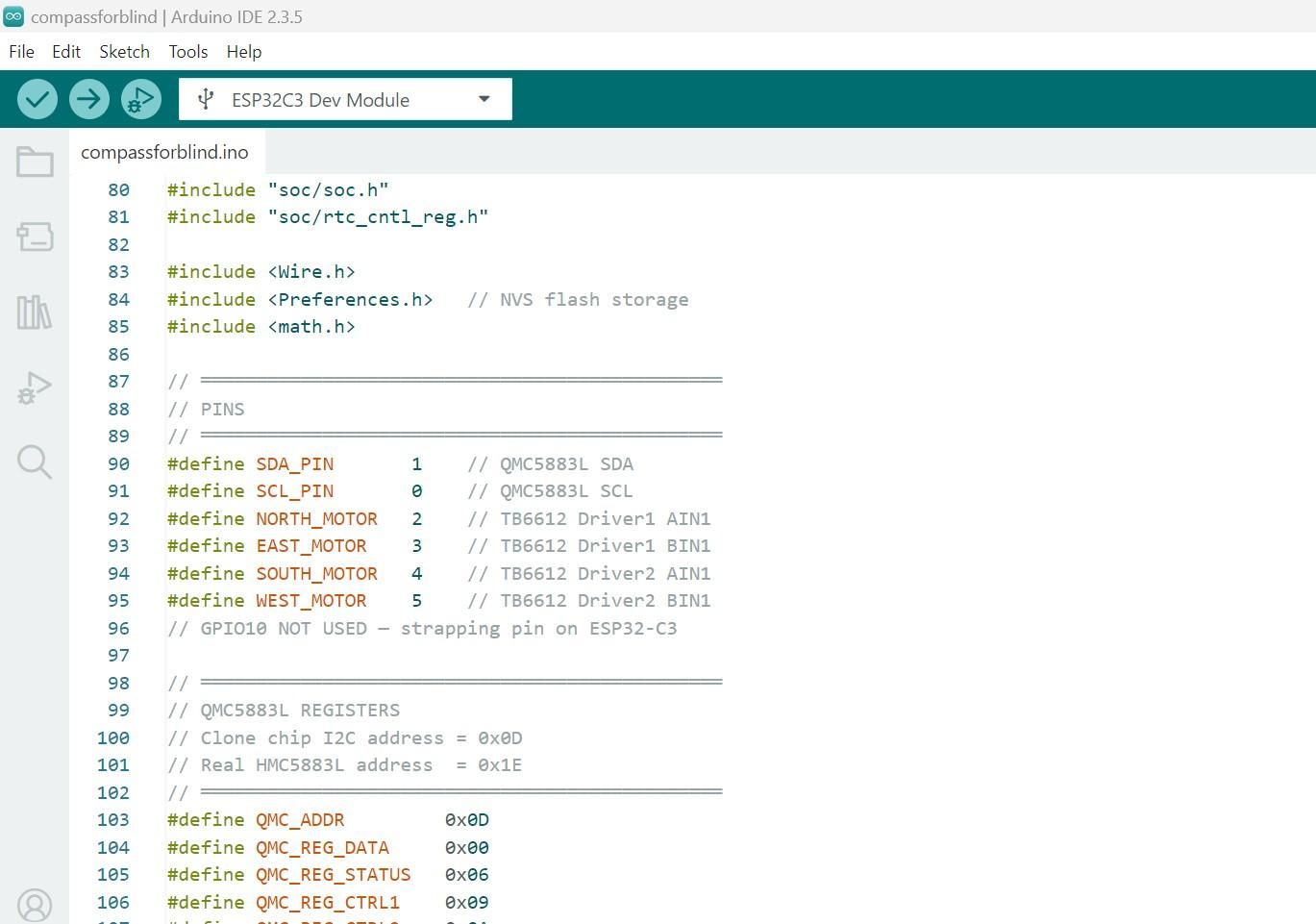Click the WEST_MOTOR define name

pos(311,600)
